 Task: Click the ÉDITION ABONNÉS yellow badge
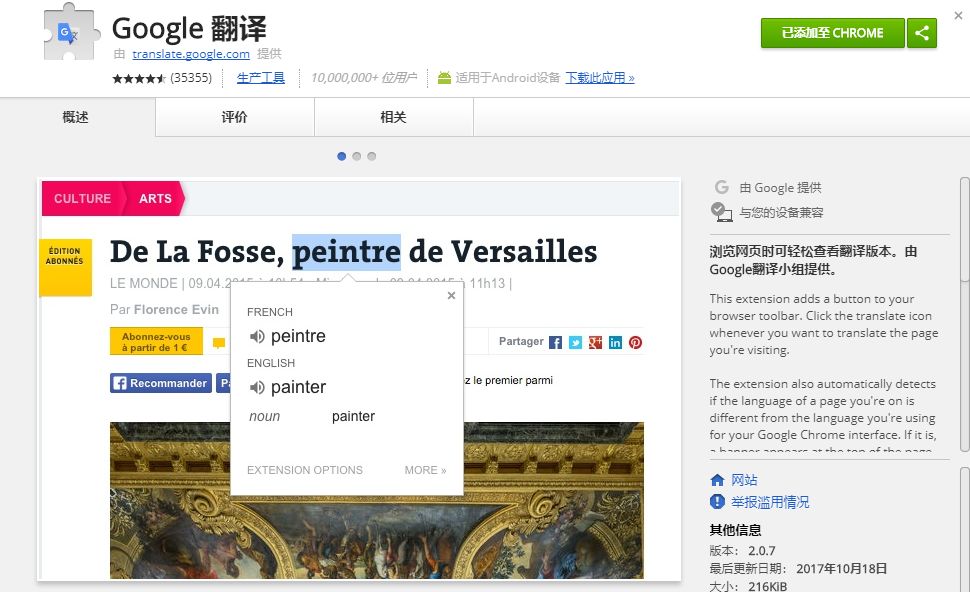pos(65,267)
